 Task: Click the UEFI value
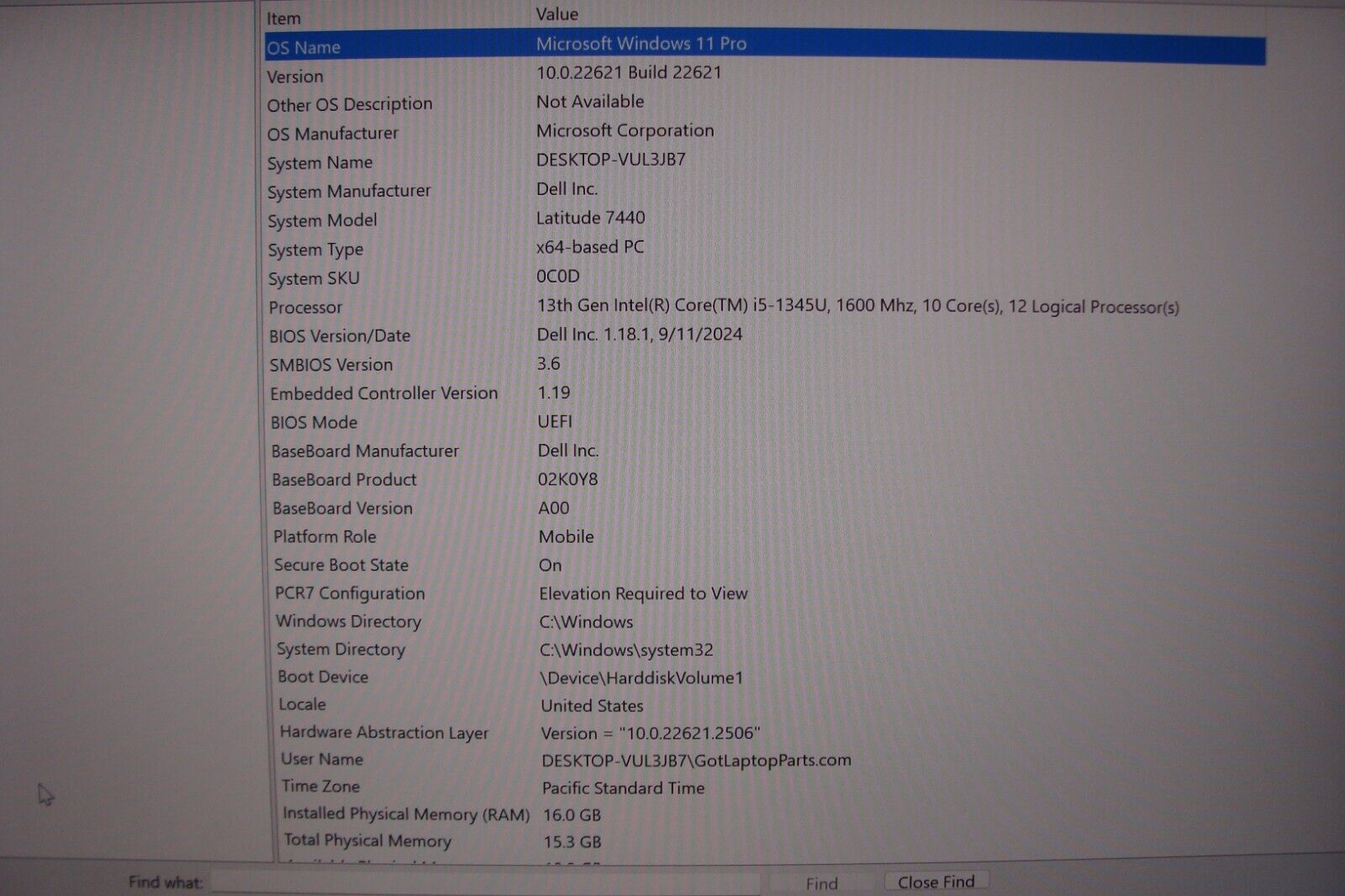(555, 421)
